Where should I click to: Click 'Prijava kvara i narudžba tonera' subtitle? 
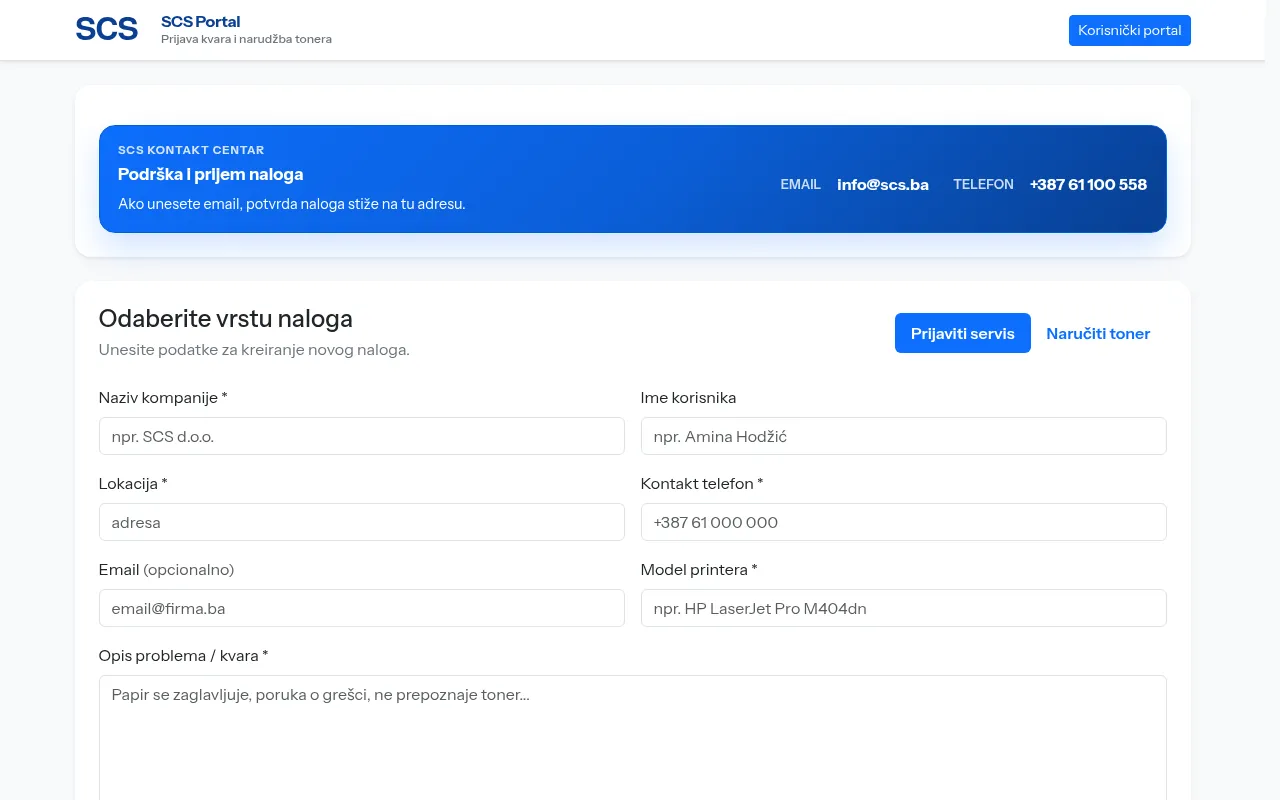tap(246, 39)
